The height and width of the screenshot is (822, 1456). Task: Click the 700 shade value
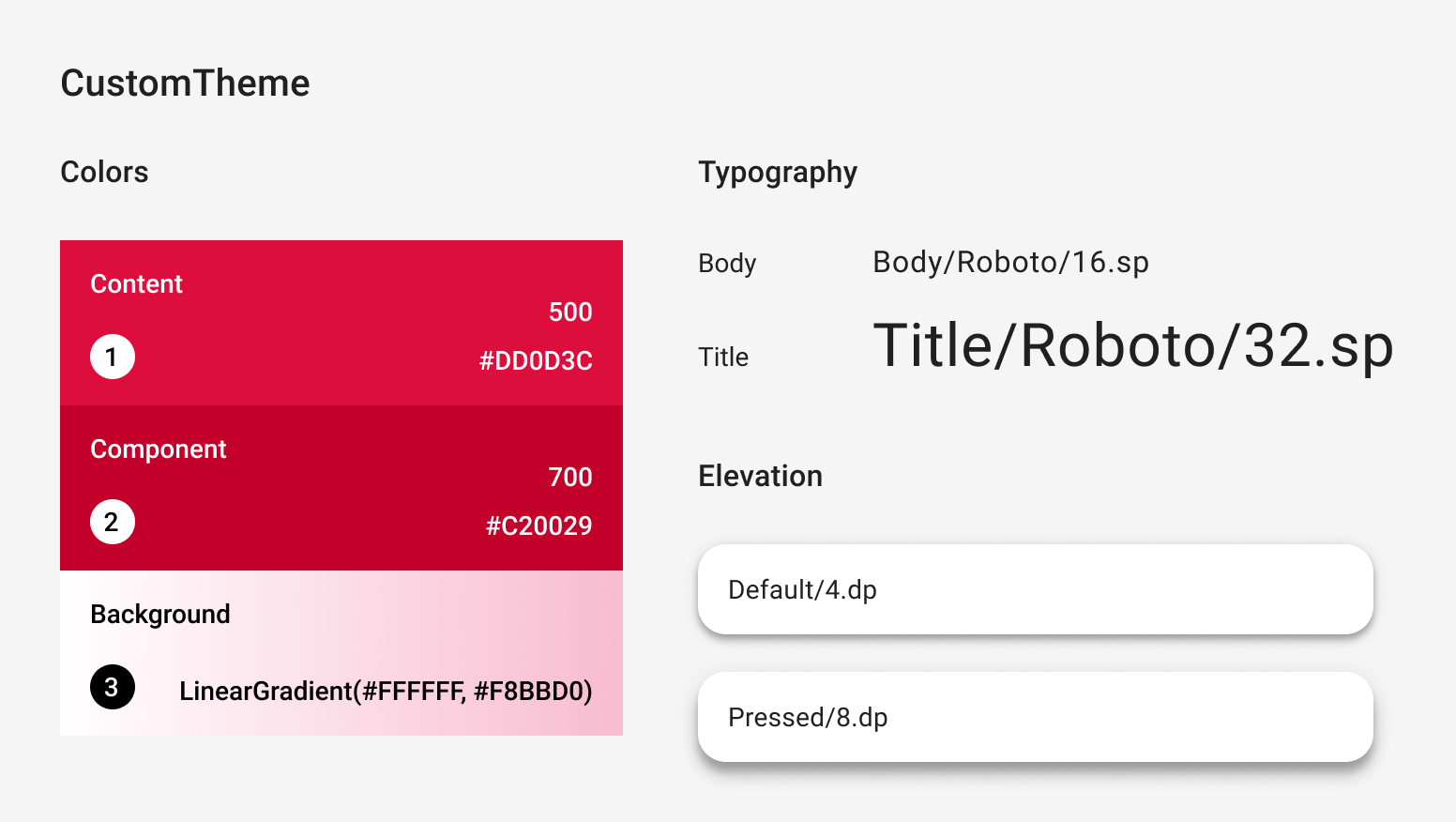click(570, 477)
